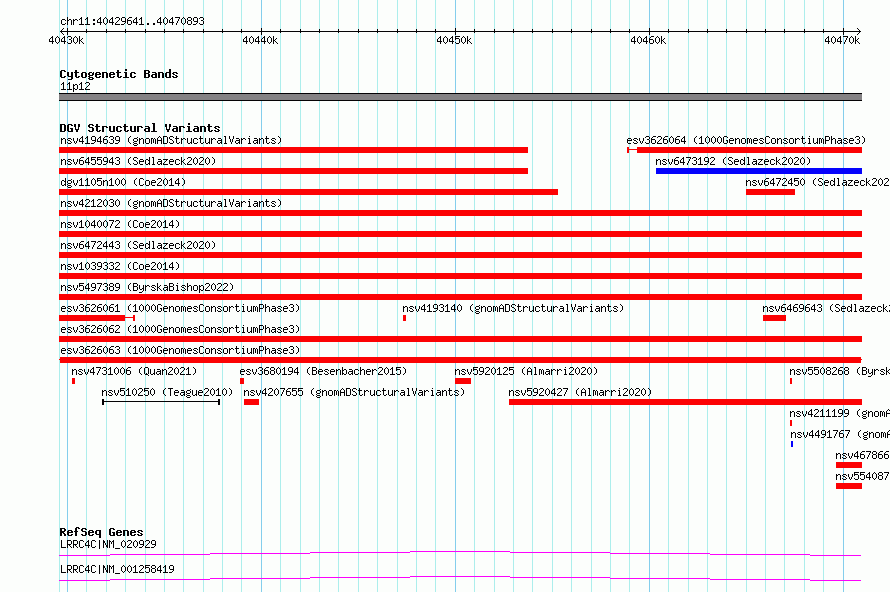This screenshot has height=592, width=890.
Task: Open gene LRRC4C|NM_020929
Action: tap(108, 544)
